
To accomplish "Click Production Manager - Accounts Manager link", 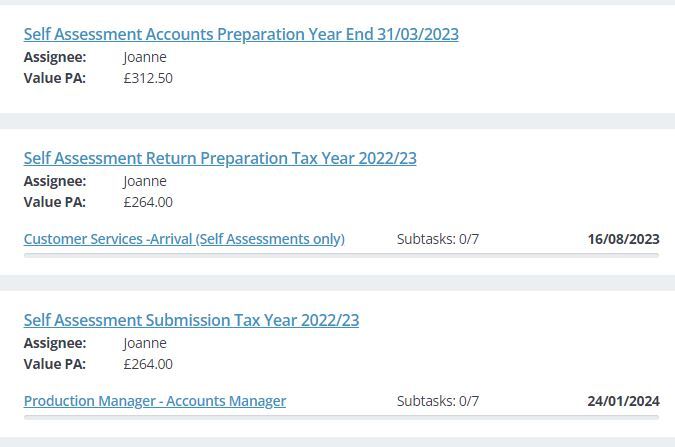I will pos(155,401).
